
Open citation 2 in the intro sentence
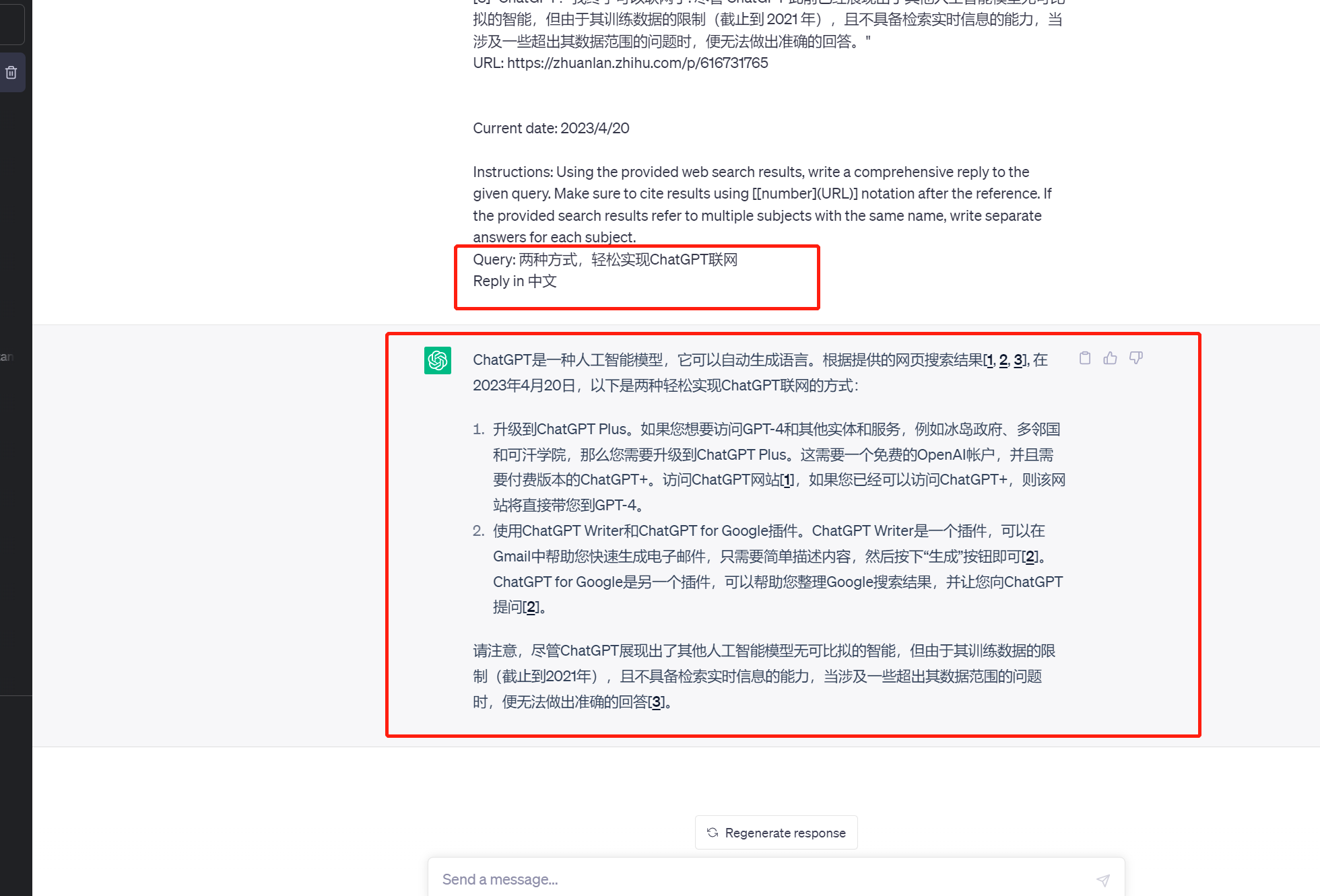[x=1003, y=360]
